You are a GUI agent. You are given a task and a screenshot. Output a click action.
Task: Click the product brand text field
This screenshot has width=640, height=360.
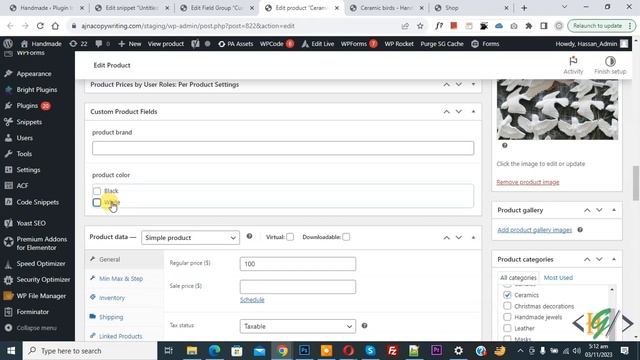(x=283, y=148)
